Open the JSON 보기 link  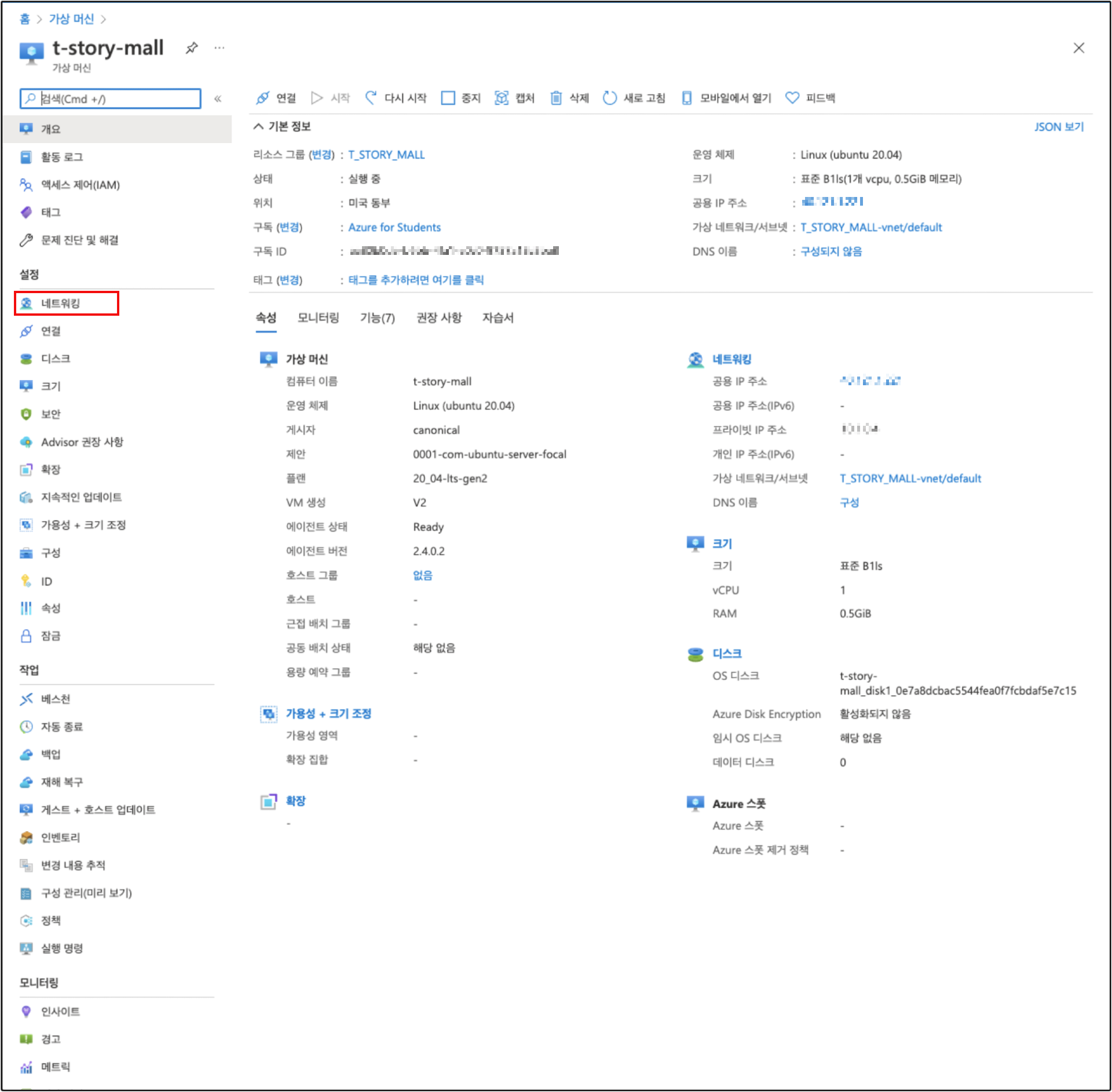point(1058,127)
